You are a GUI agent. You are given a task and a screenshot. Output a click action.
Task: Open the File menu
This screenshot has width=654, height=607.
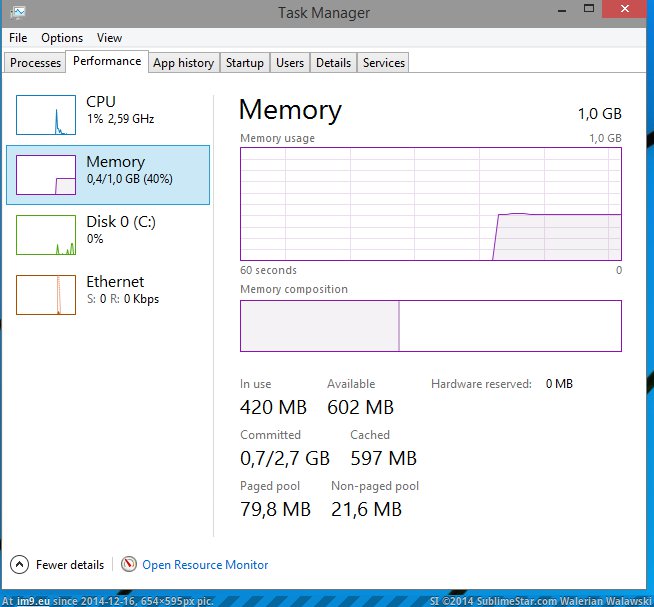tap(18, 38)
